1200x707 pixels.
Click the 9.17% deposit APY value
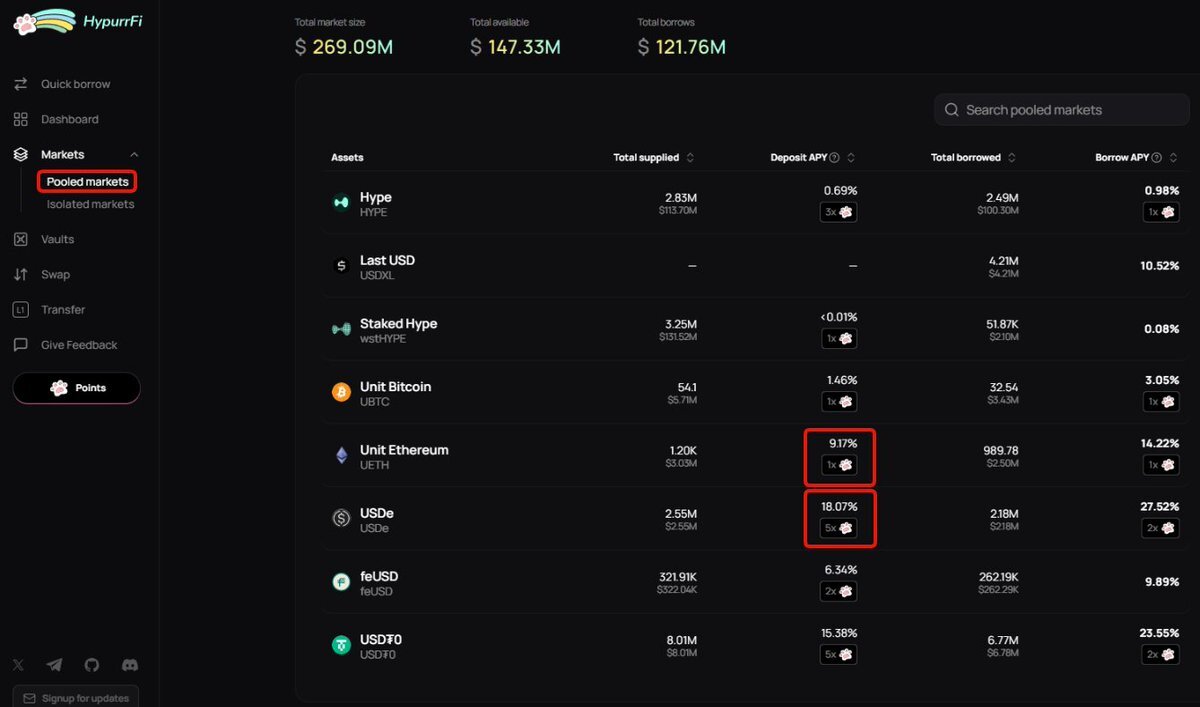tap(843, 444)
